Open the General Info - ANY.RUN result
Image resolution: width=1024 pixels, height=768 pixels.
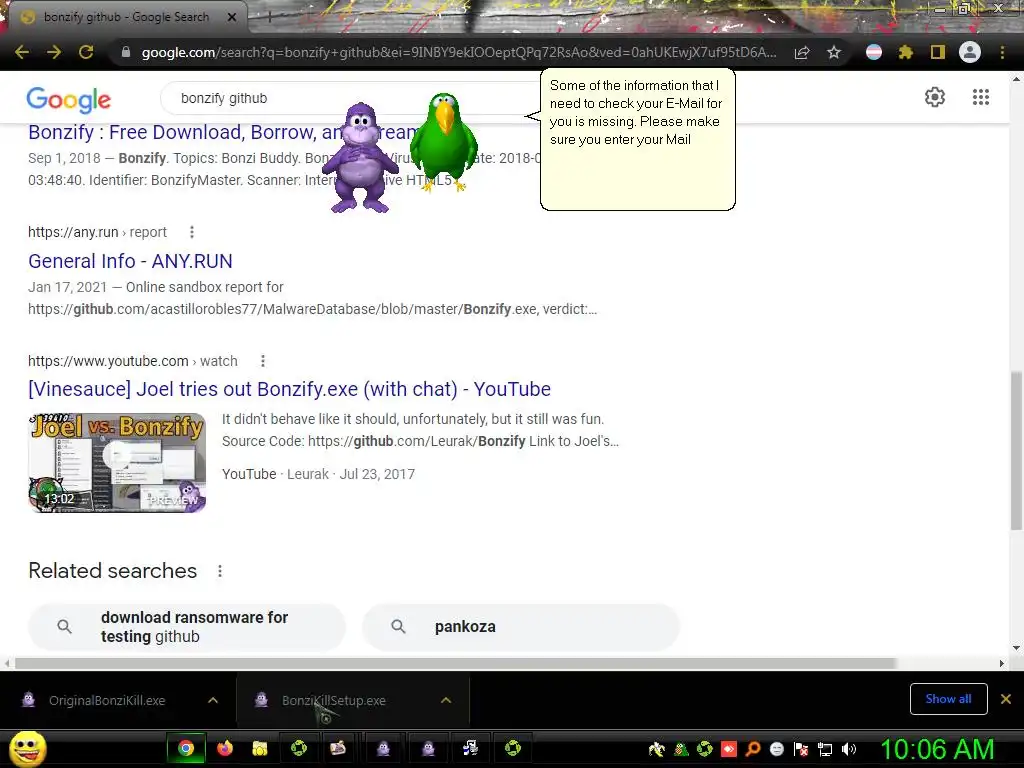(x=130, y=261)
